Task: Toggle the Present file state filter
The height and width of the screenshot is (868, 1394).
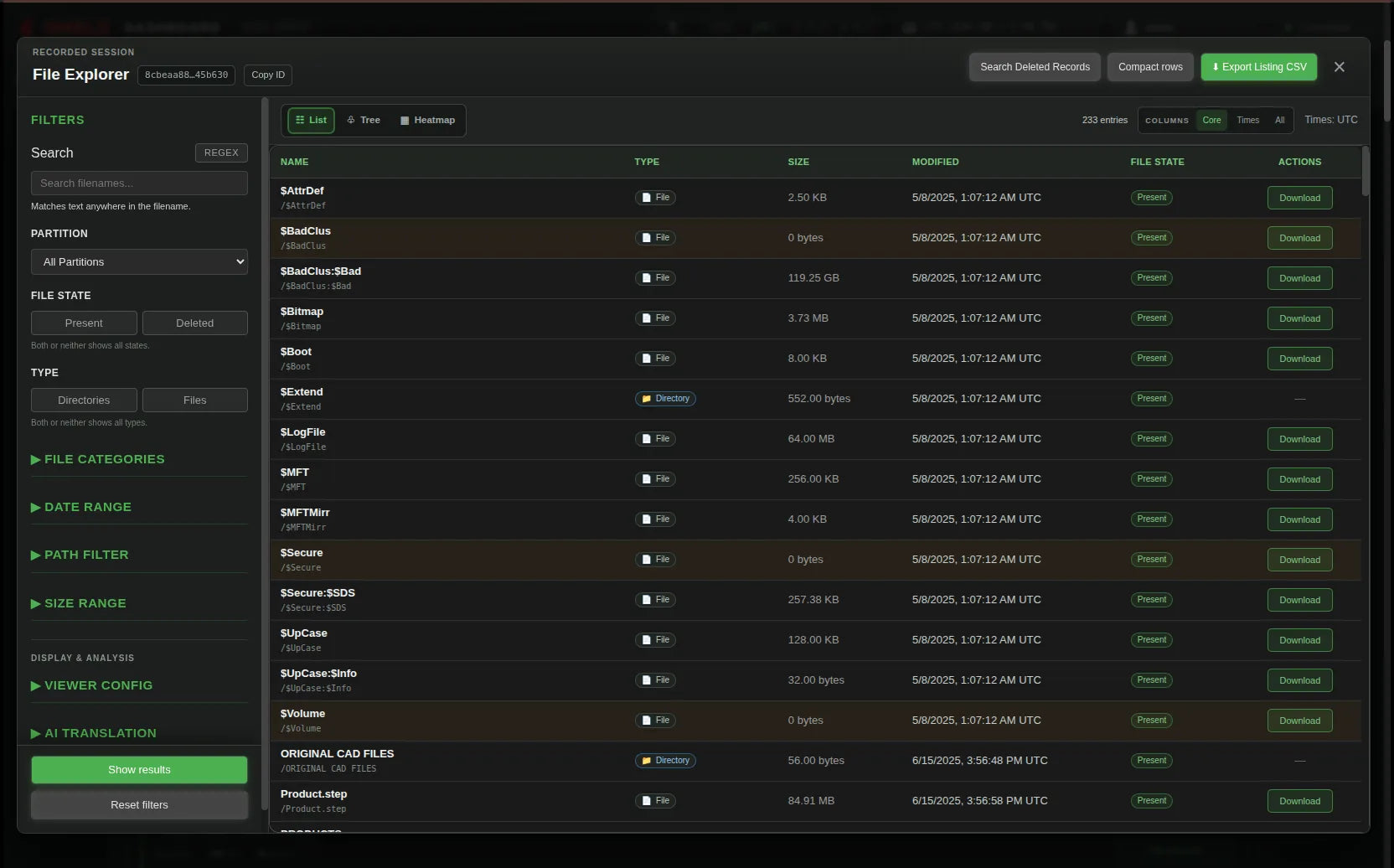Action: point(84,323)
